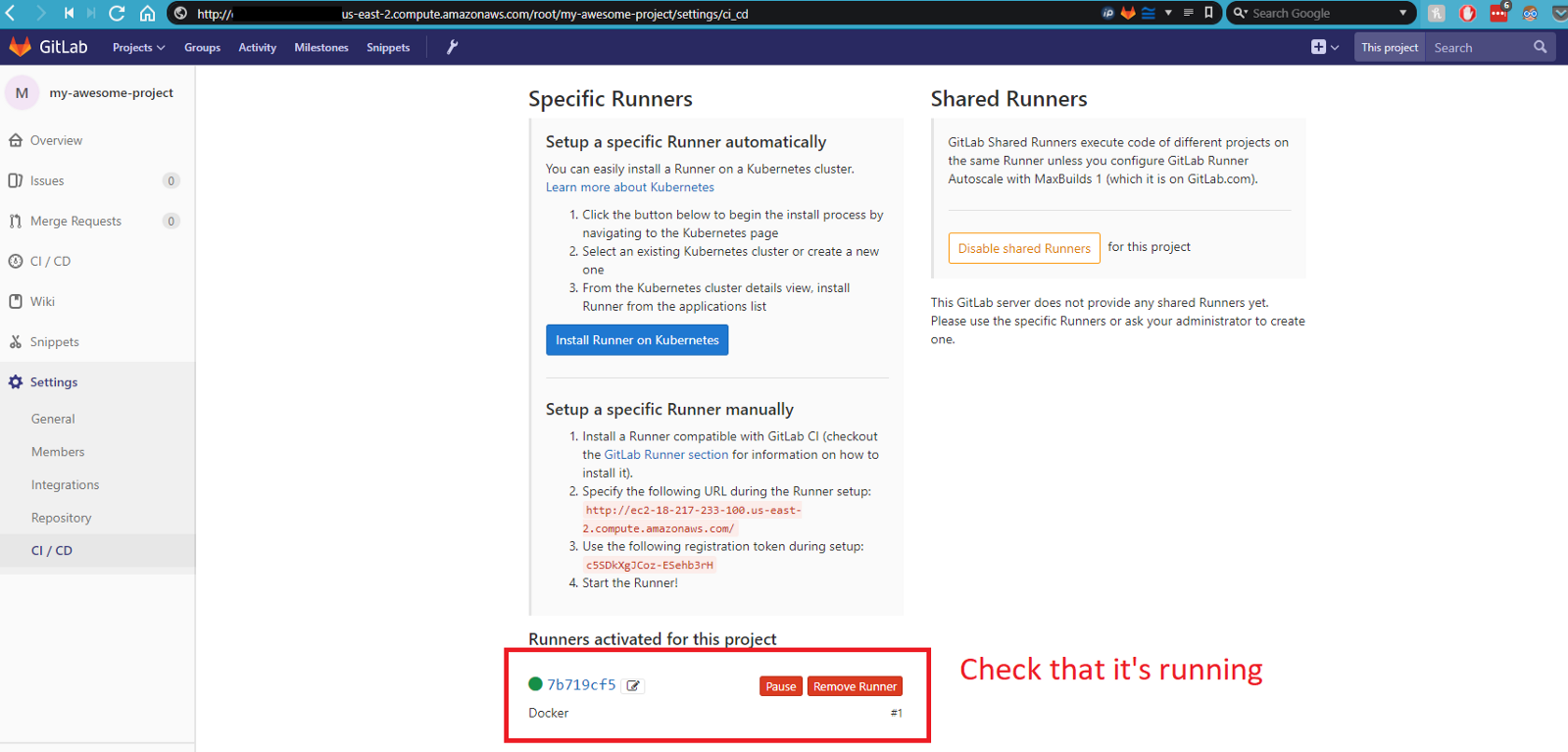Open the address bar dropdown arrow
This screenshot has width=1568, height=752.
pyautogui.click(x=1168, y=13)
